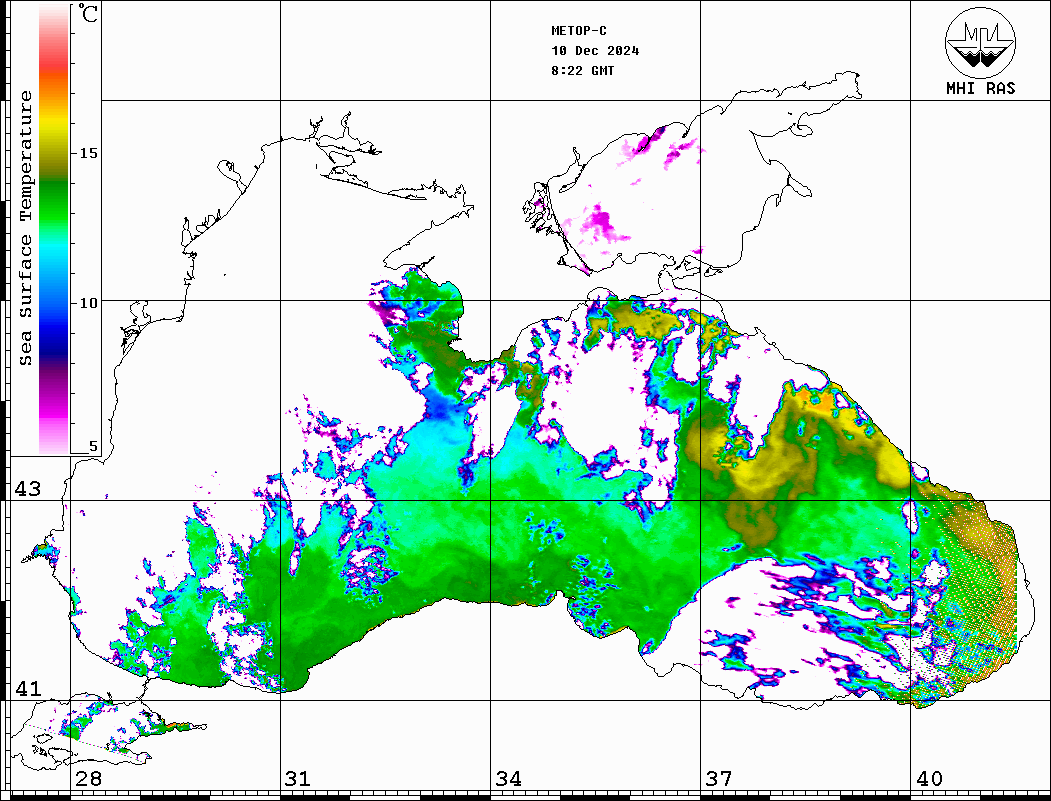Viewport: 1051px width, 801px height.
Task: Click the METOP-C satellite label
Action: [x=578, y=31]
